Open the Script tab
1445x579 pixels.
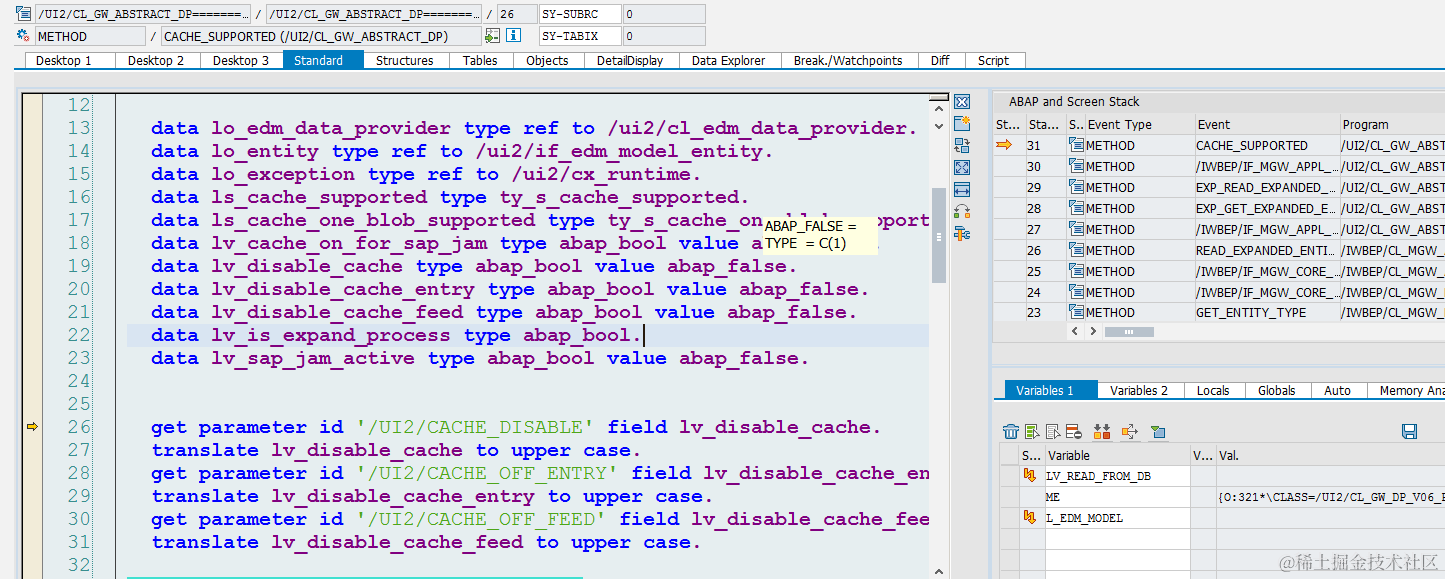pos(993,61)
